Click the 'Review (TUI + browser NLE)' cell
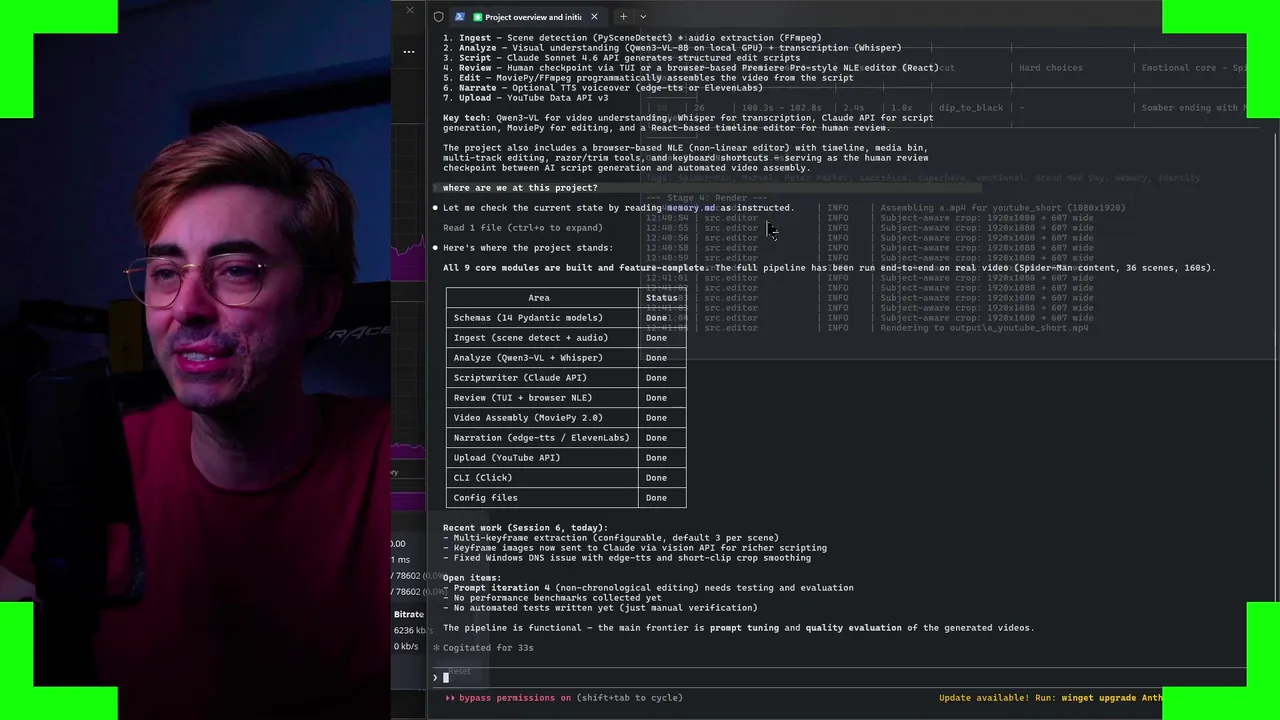Viewport: 1280px width, 720px height. pyautogui.click(x=542, y=398)
